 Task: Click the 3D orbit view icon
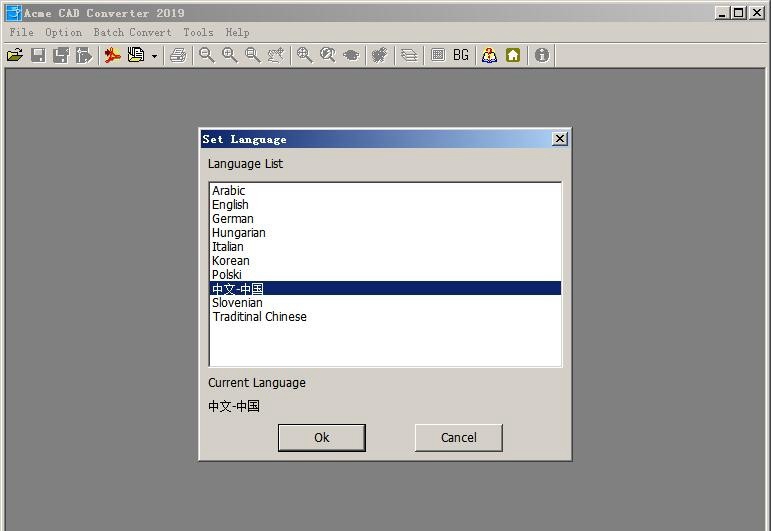(351, 55)
